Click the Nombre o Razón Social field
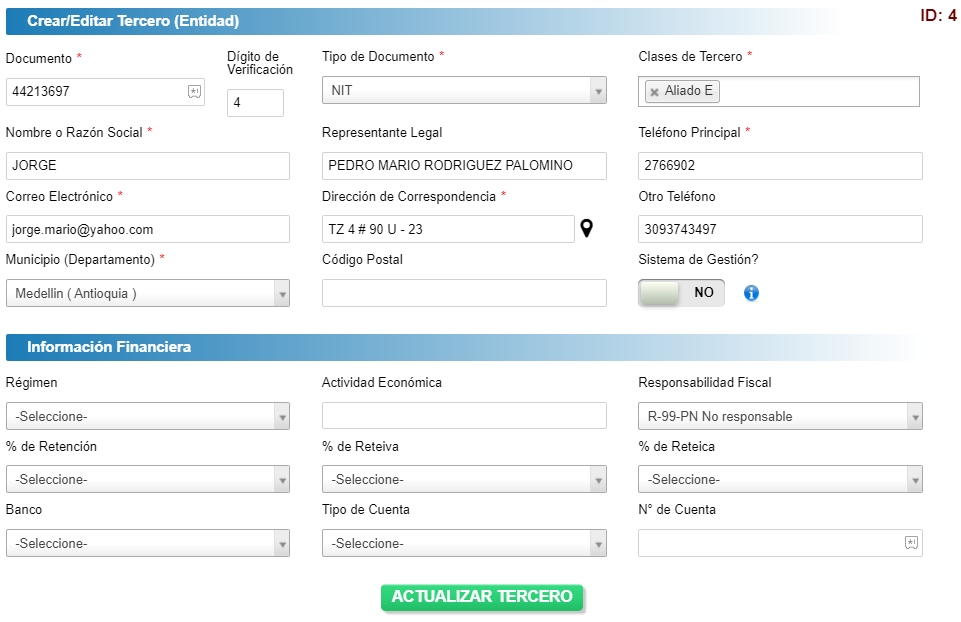This screenshot has width=961, height=622. (148, 166)
